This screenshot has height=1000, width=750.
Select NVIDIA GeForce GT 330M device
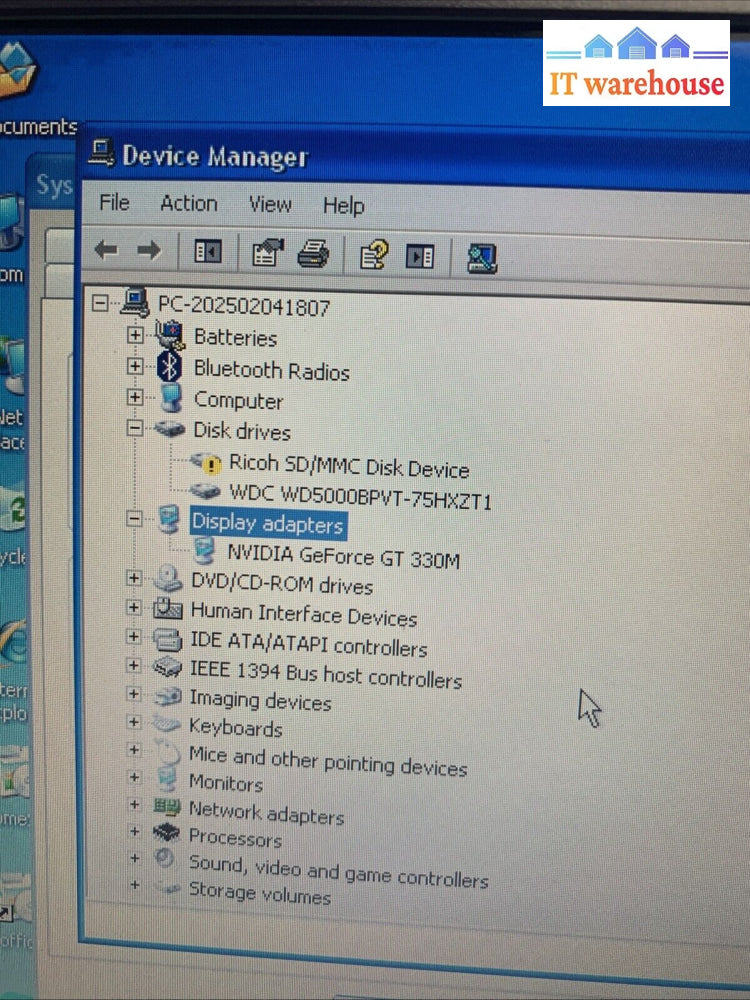[343, 557]
